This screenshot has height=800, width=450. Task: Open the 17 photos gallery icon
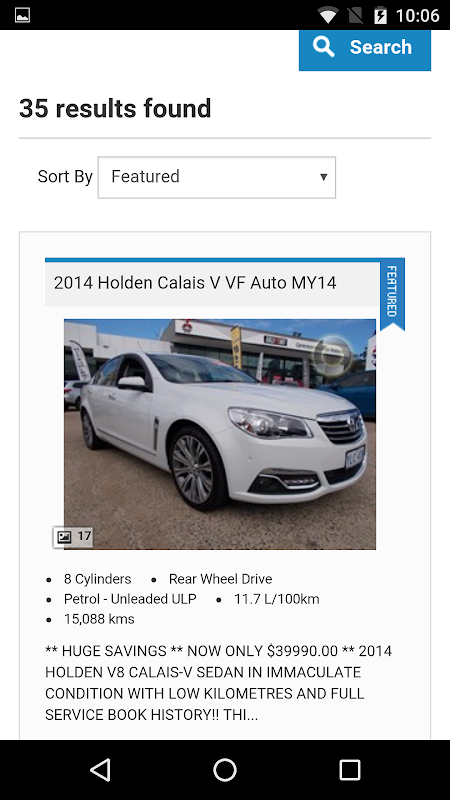[73, 537]
